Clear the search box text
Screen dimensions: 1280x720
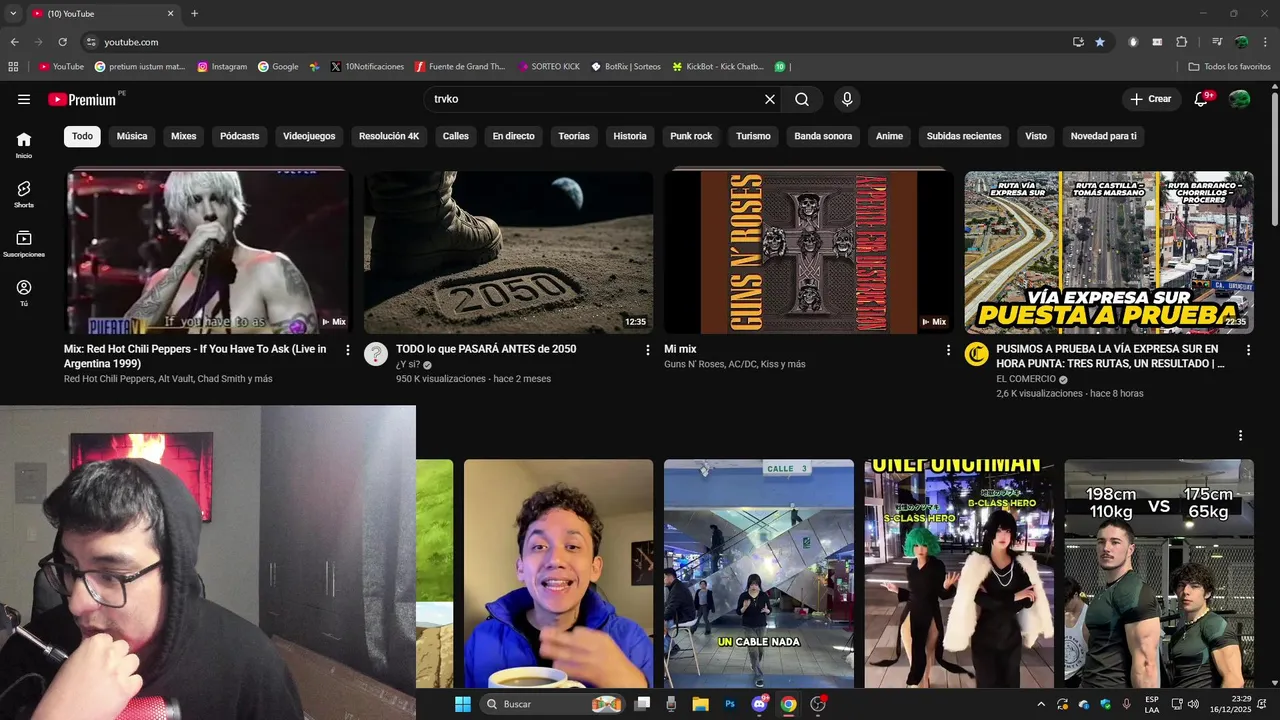point(770,99)
